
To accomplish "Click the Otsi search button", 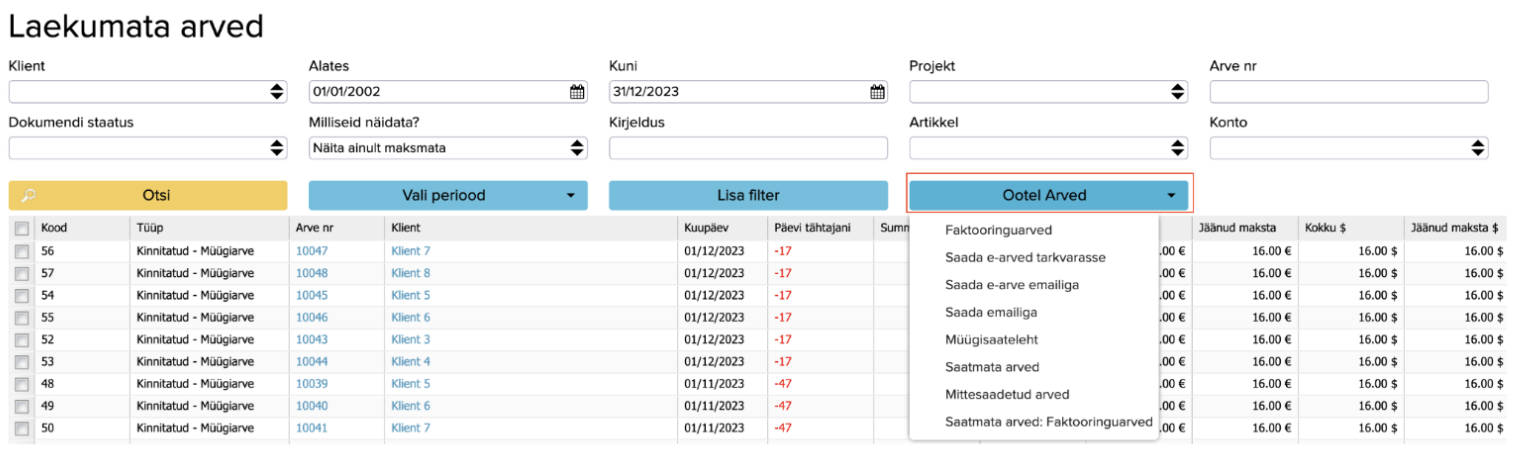I will click(148, 196).
